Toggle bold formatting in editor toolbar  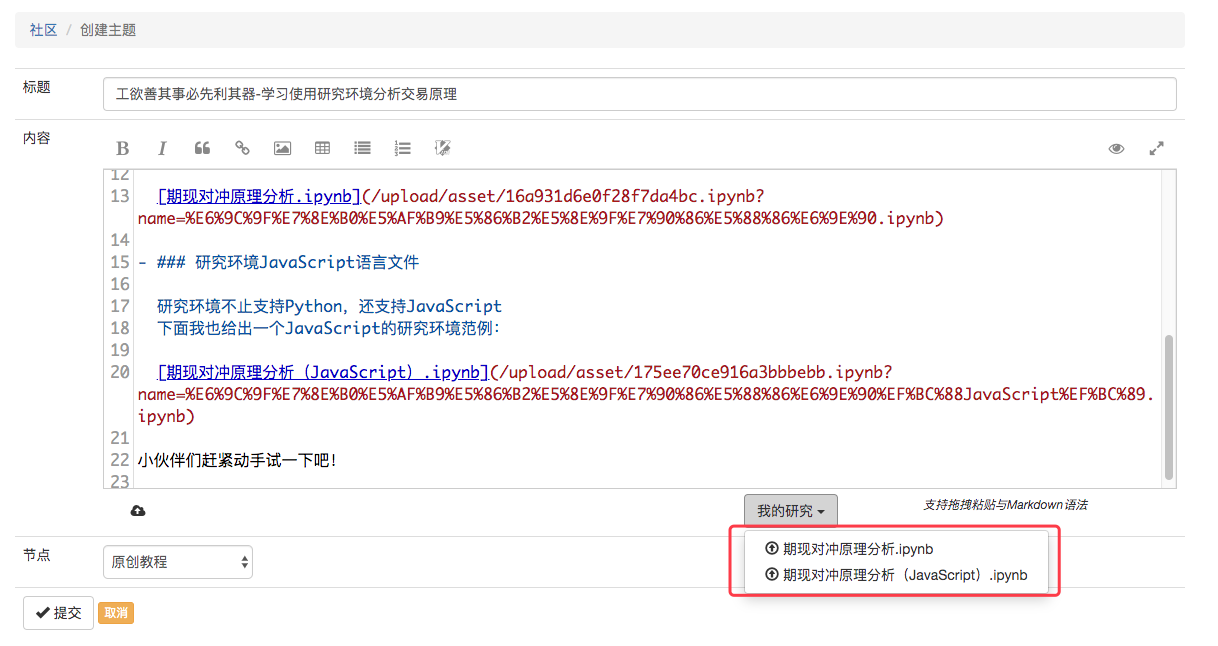(x=123, y=148)
